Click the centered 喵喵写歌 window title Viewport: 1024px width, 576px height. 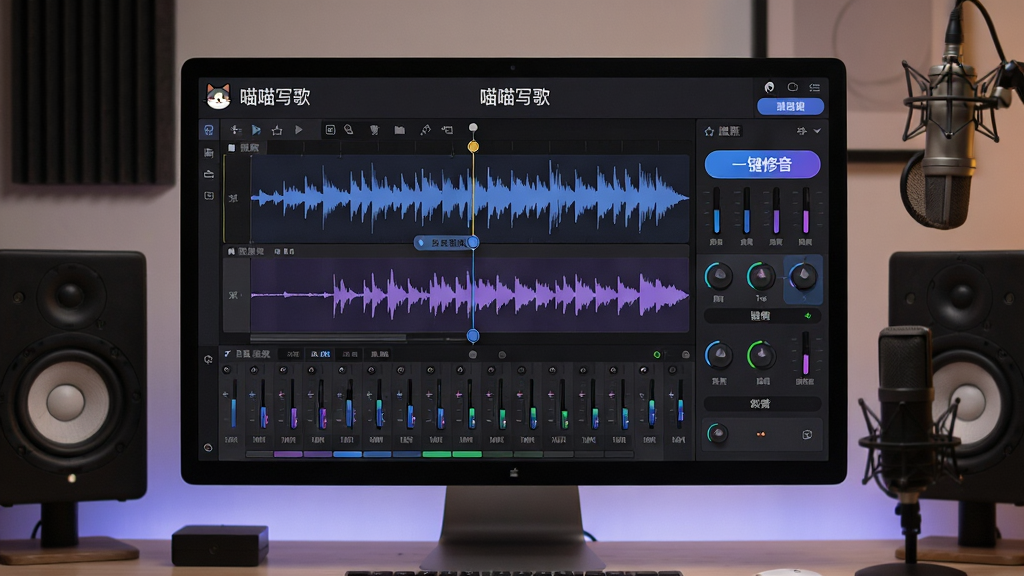(x=515, y=97)
